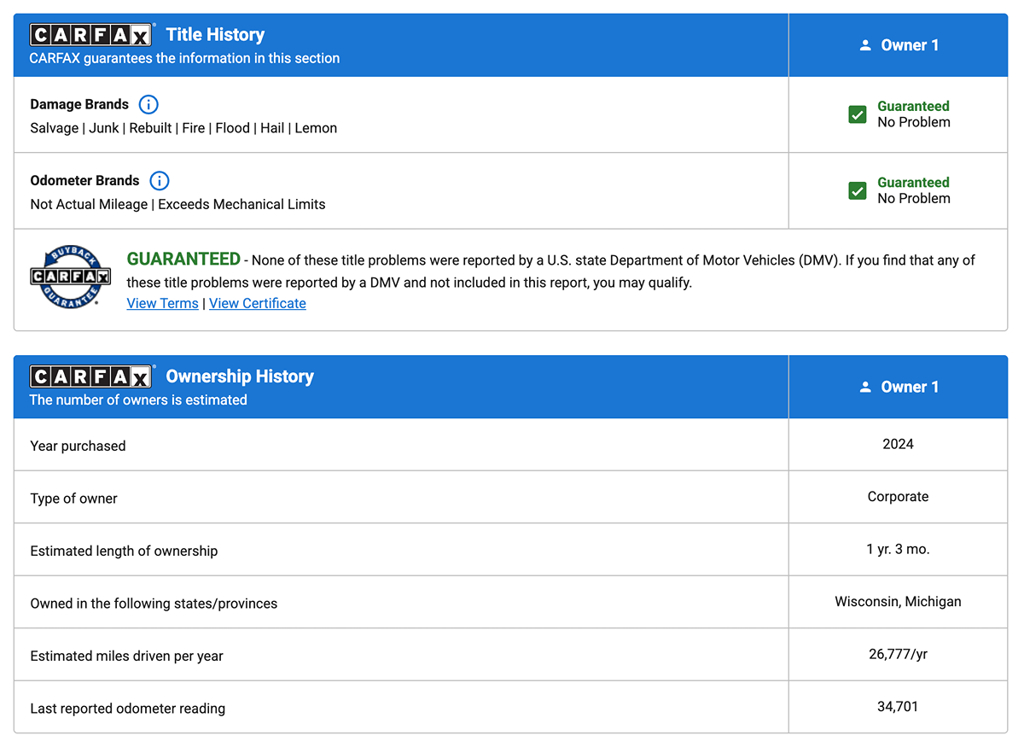Click the 26,777/yr estimated miles value
The height and width of the screenshot is (741, 1024).
click(897, 654)
